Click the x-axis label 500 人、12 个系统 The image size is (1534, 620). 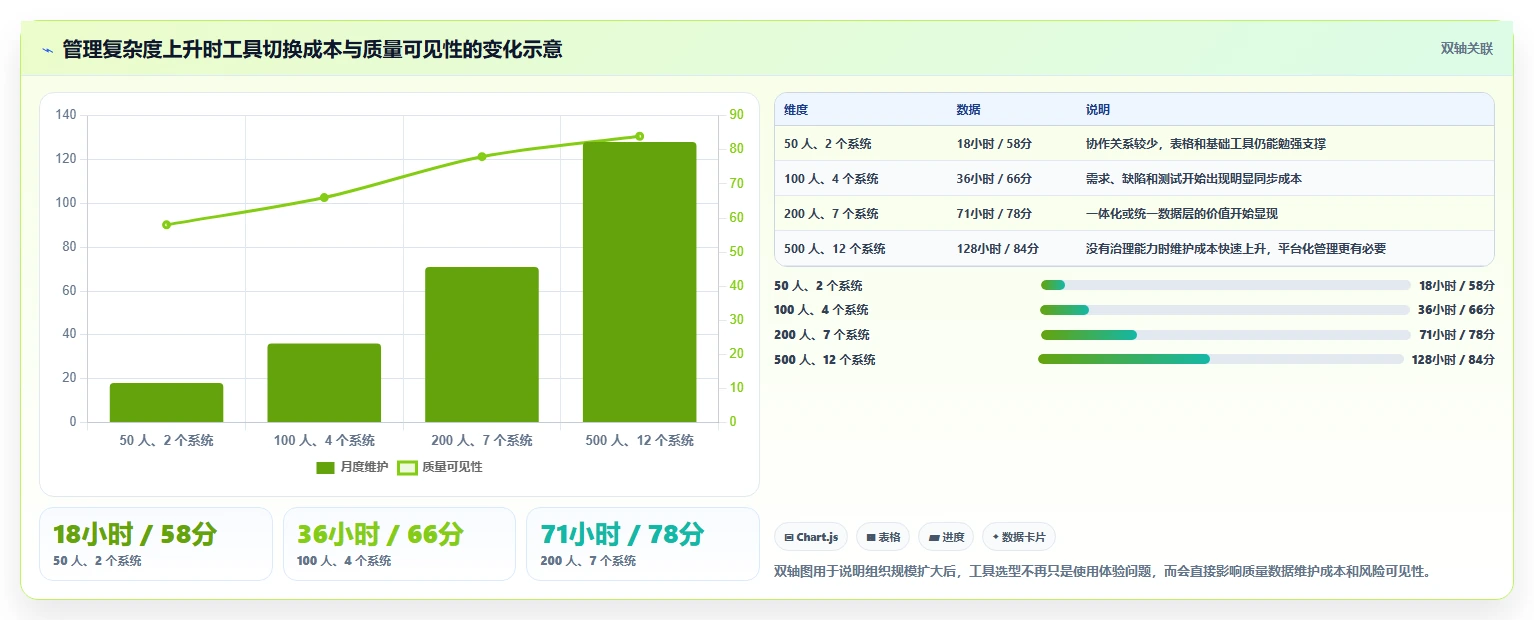tap(639, 441)
